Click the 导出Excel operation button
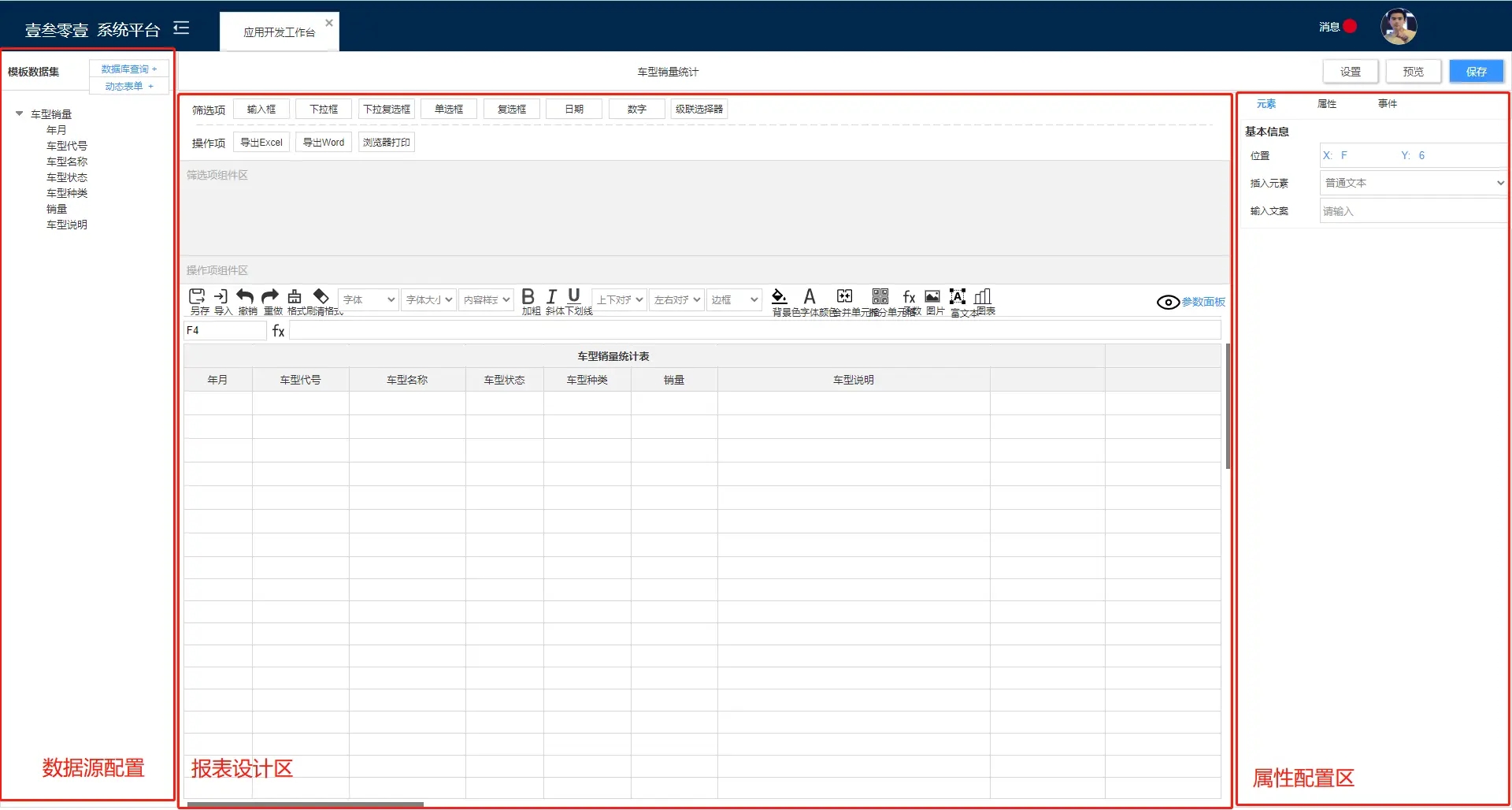Viewport: 1512px width, 810px height. (261, 143)
